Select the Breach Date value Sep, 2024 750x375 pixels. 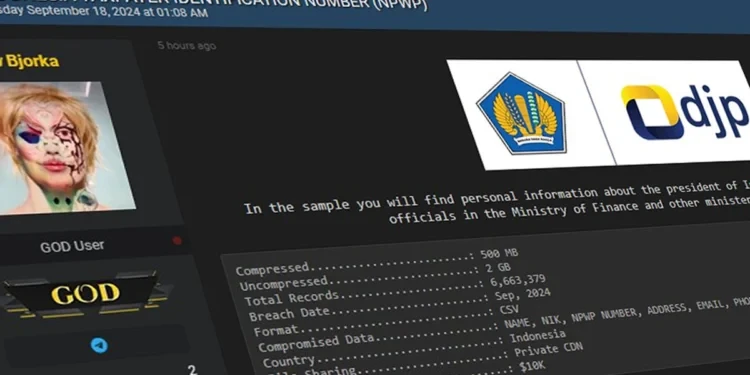pyautogui.click(x=522, y=294)
